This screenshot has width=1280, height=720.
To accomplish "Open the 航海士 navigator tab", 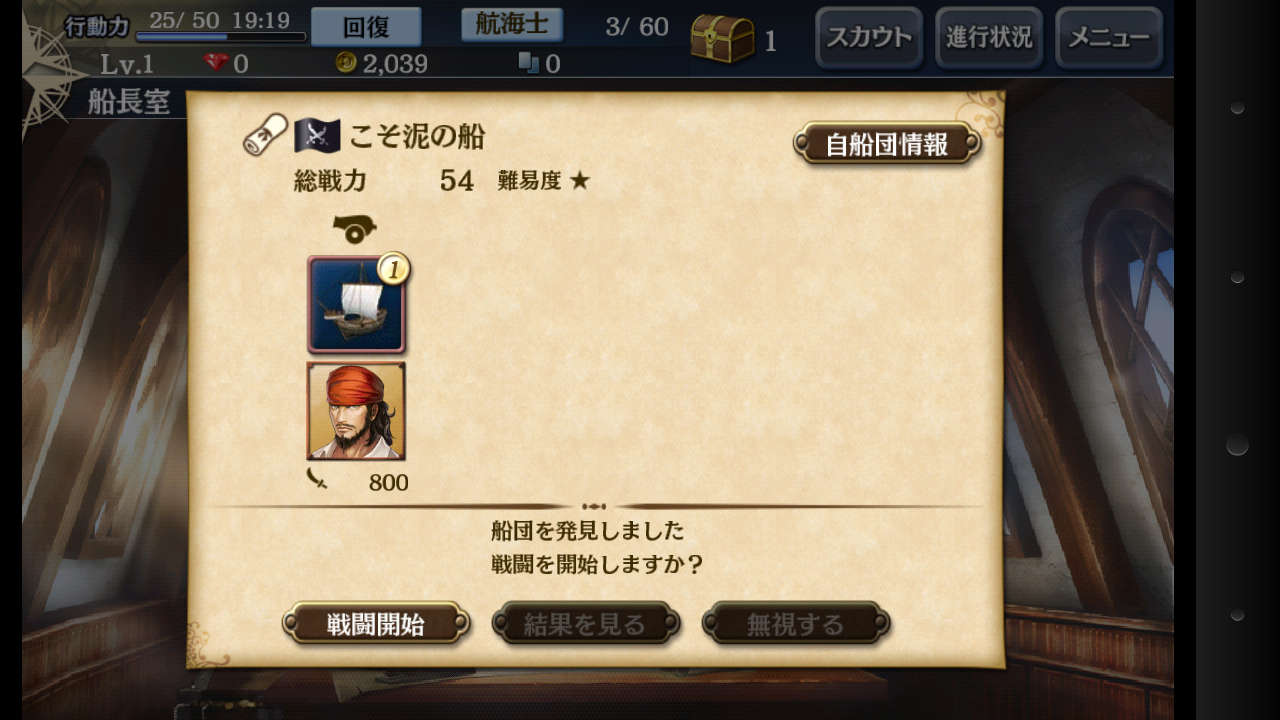I will click(512, 25).
